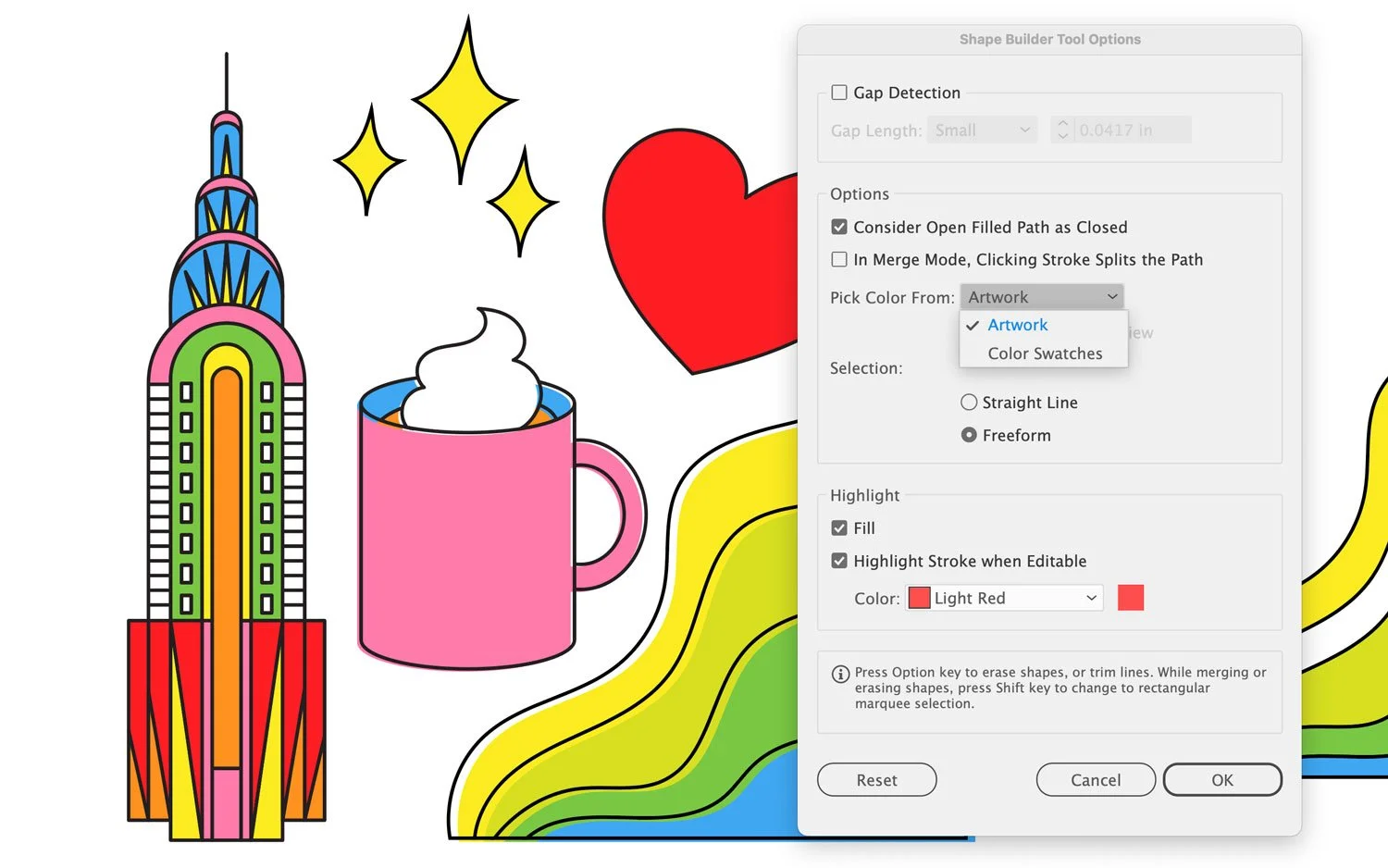The height and width of the screenshot is (868, 1388).
Task: Click the checkmark next to Artwork
Action: coord(973,325)
